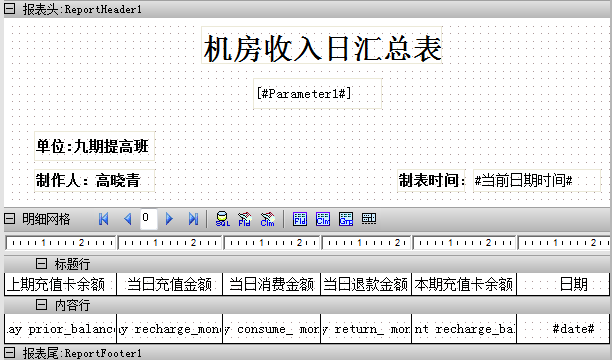Go to the first record in 明细网格
Image resolution: width=612 pixels, height=360 pixels.
(x=103, y=219)
